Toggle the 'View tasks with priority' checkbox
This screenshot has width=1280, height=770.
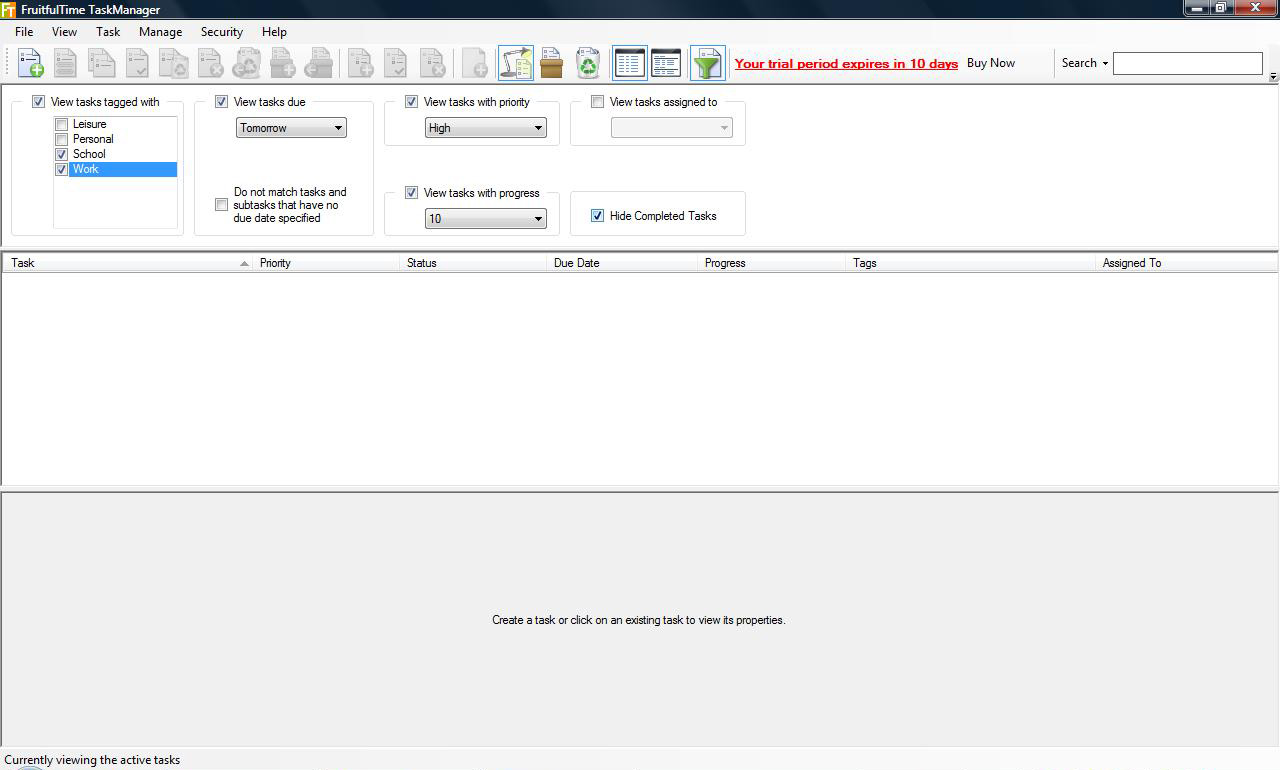pyautogui.click(x=412, y=102)
